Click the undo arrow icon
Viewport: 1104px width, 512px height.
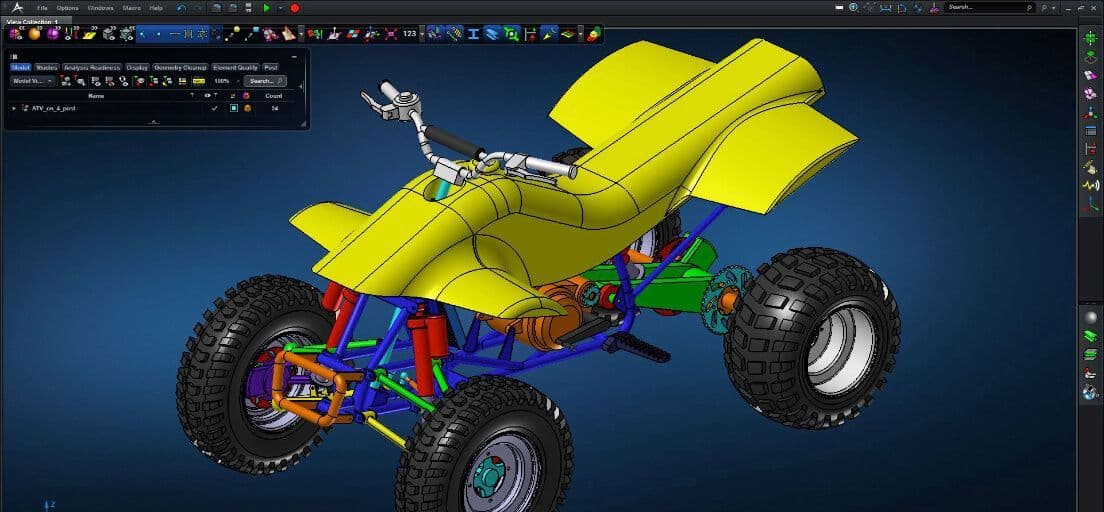[181, 7]
